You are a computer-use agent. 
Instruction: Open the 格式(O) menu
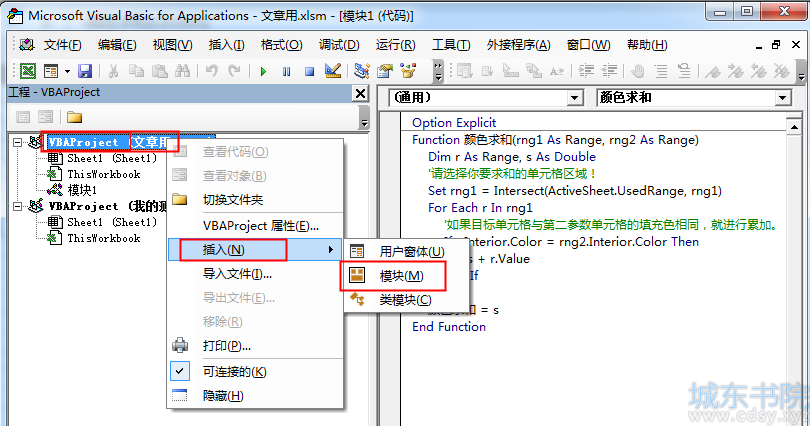282,45
